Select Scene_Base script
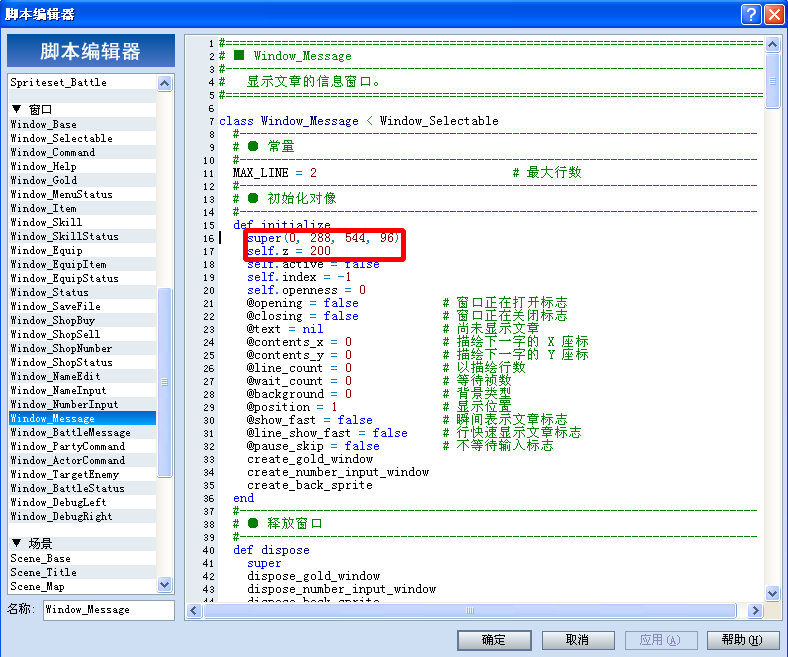788x657 pixels. pos(83,558)
